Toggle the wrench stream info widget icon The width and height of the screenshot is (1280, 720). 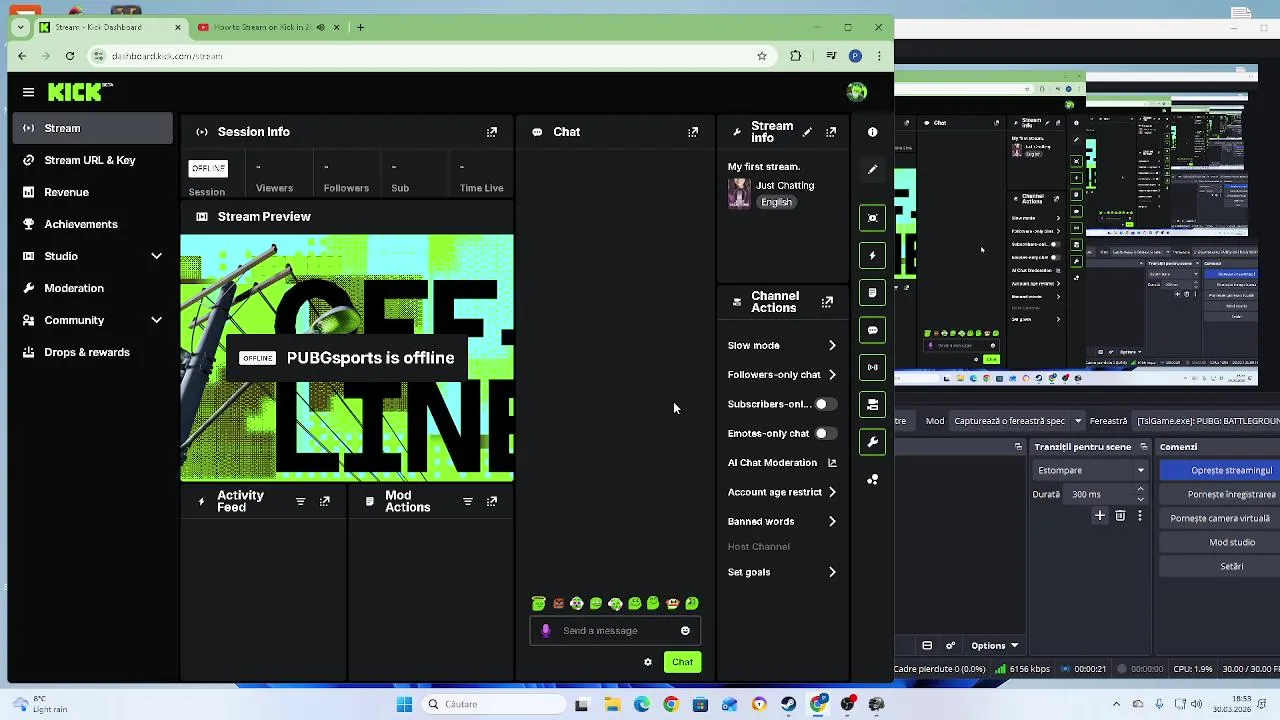pos(873,442)
